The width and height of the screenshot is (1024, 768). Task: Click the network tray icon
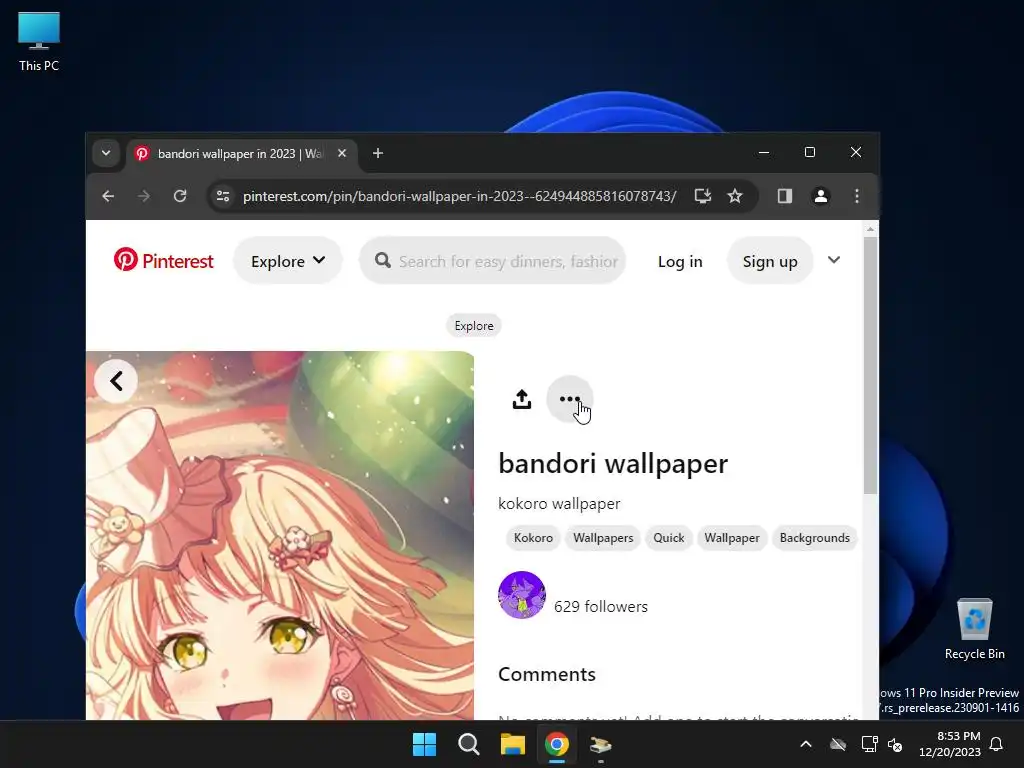pyautogui.click(x=869, y=744)
